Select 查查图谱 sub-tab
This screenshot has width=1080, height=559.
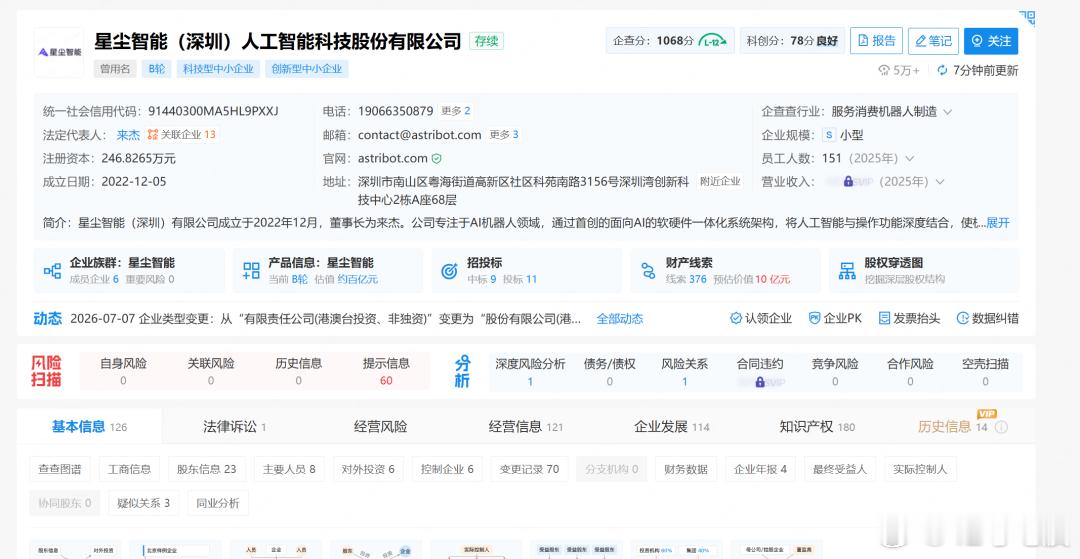coord(60,469)
